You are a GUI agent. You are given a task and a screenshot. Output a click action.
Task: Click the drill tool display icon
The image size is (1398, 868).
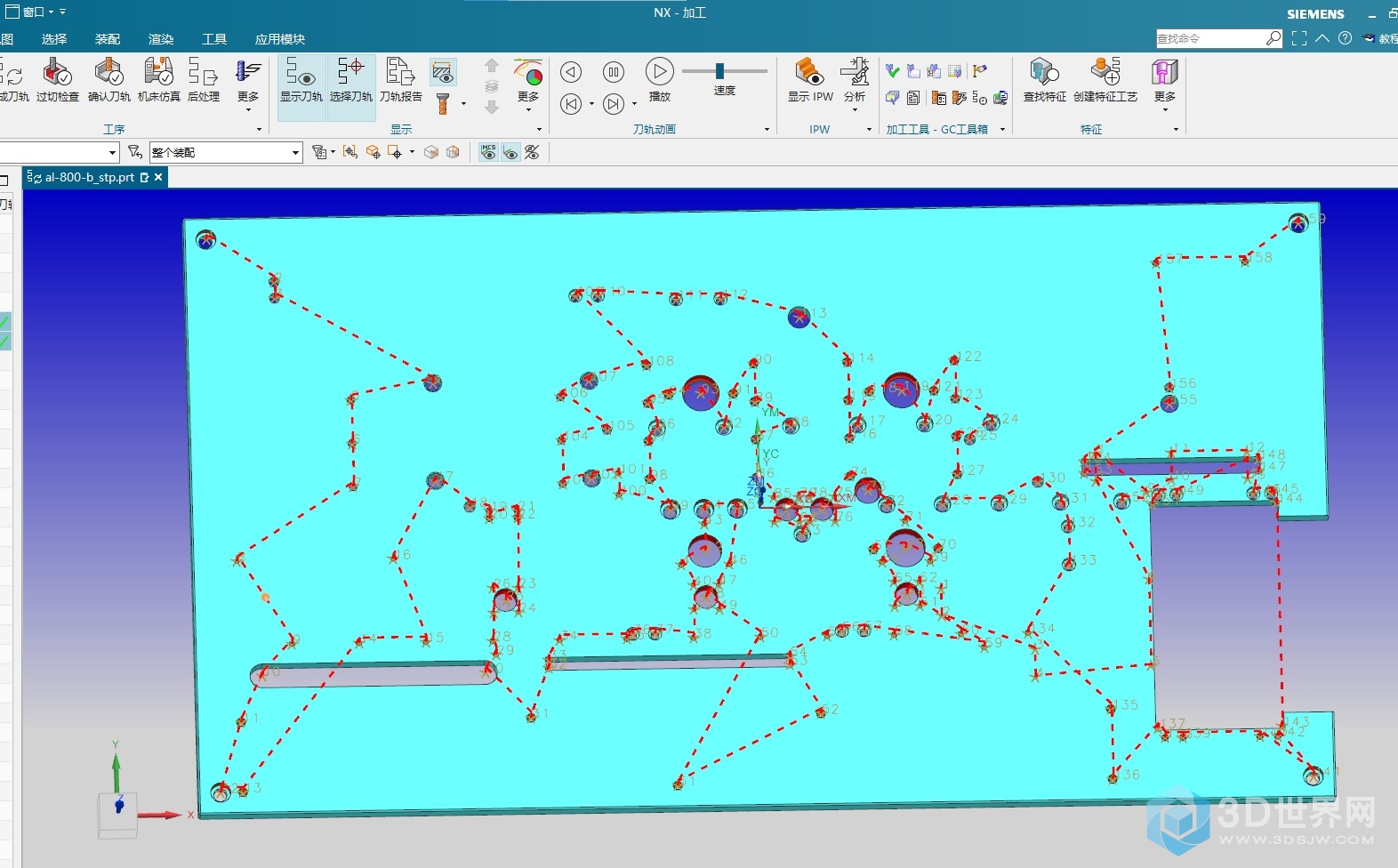(443, 104)
